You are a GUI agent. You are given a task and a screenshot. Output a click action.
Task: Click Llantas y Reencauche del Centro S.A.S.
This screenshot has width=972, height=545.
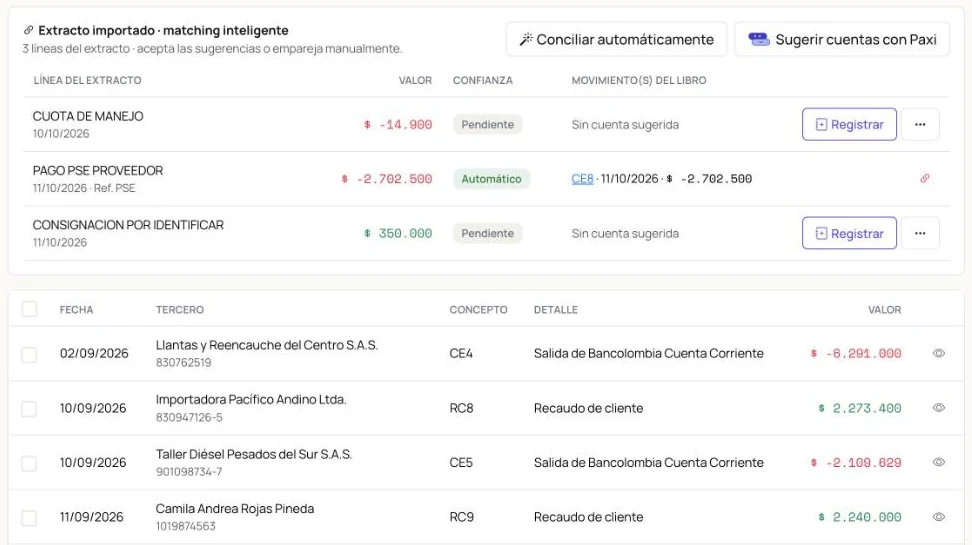(x=267, y=345)
